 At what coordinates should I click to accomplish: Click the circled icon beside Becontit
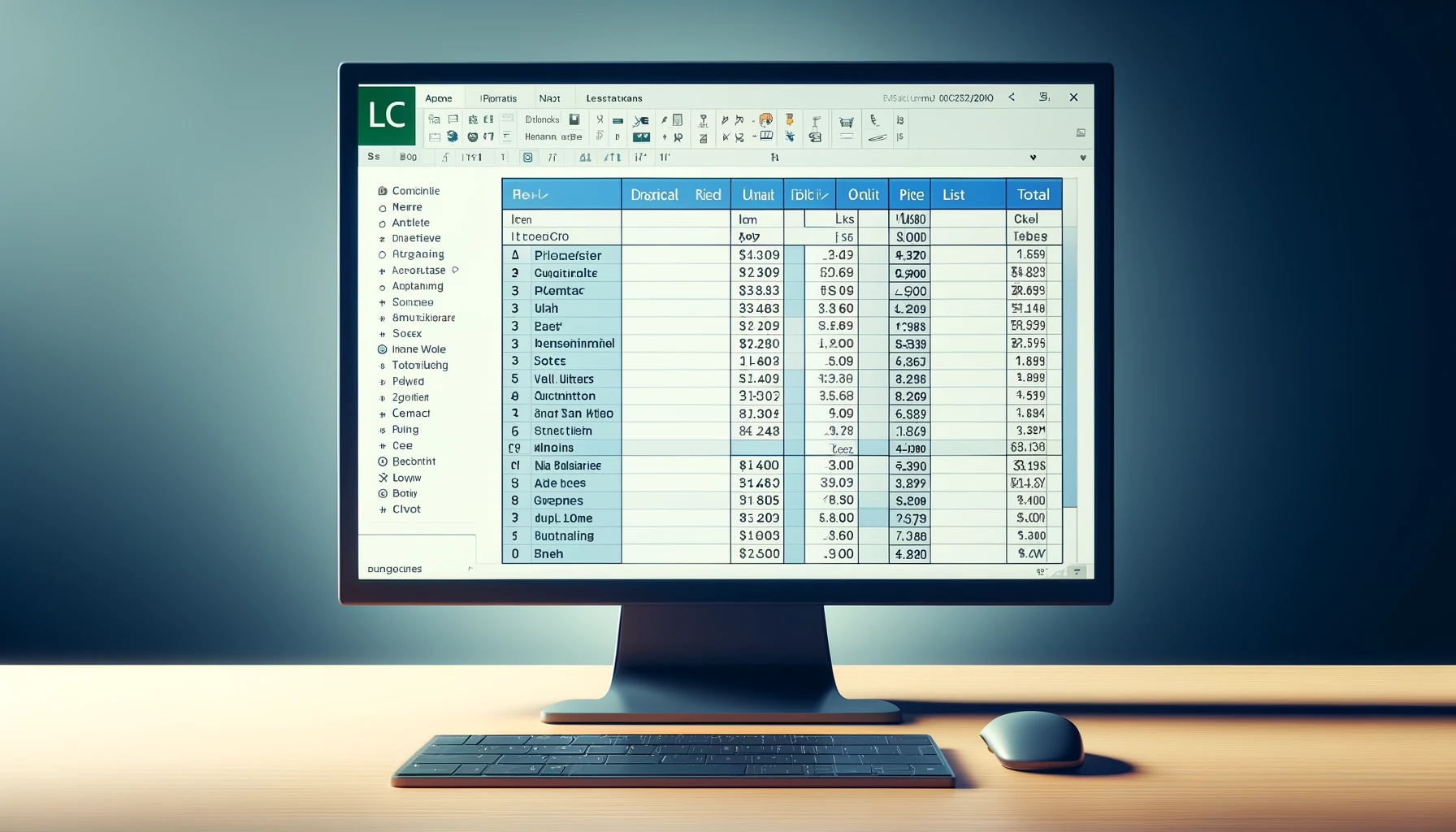coord(383,461)
